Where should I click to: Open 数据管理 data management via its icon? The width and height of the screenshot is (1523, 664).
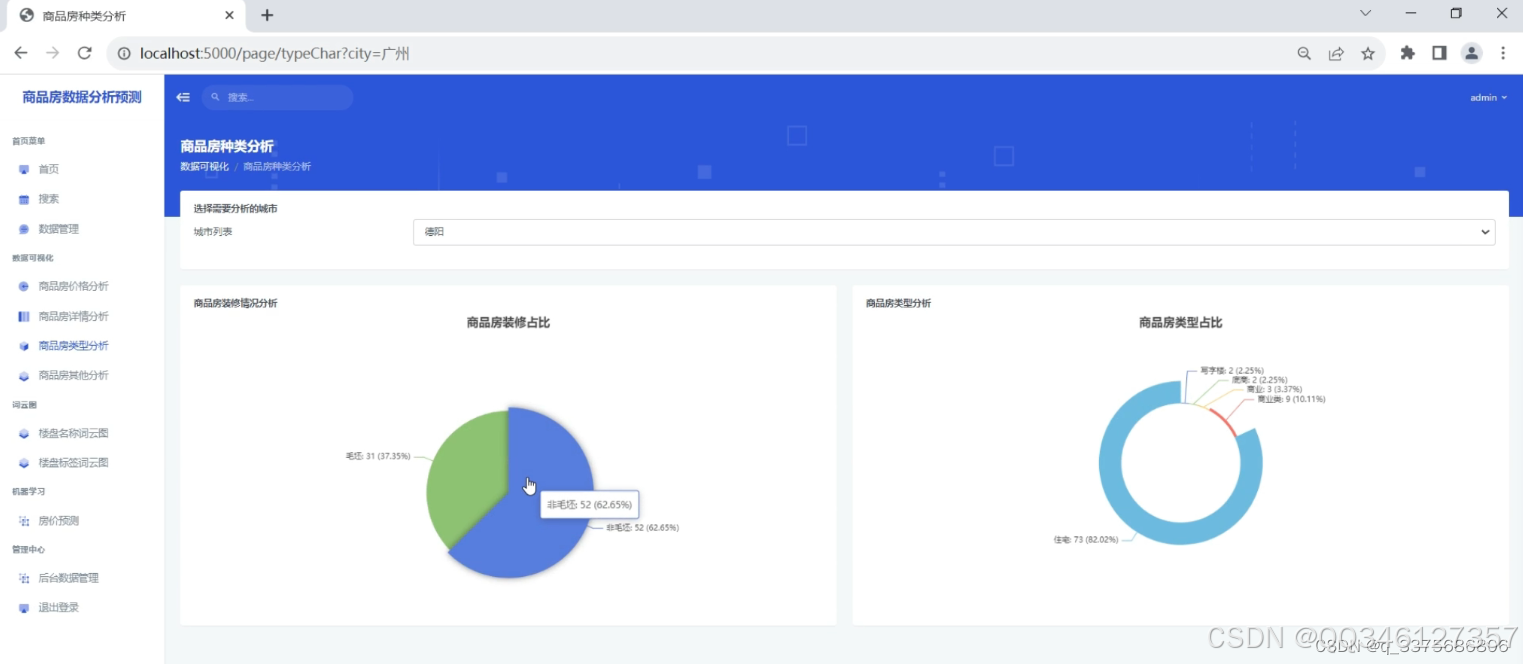pos(25,229)
